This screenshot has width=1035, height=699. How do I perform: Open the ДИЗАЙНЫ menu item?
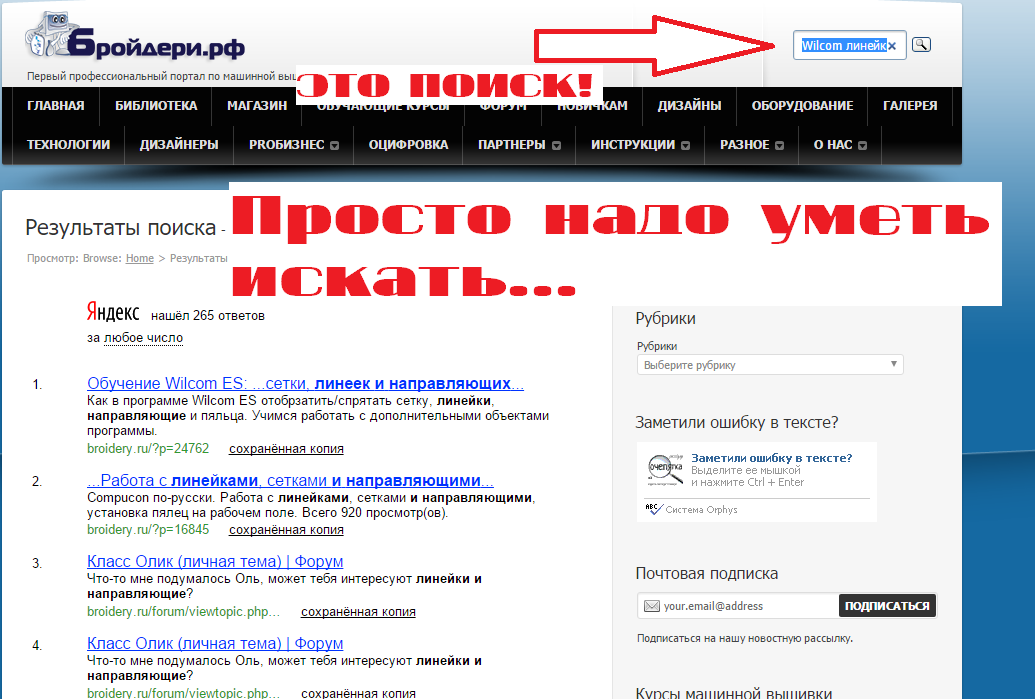[x=689, y=106]
